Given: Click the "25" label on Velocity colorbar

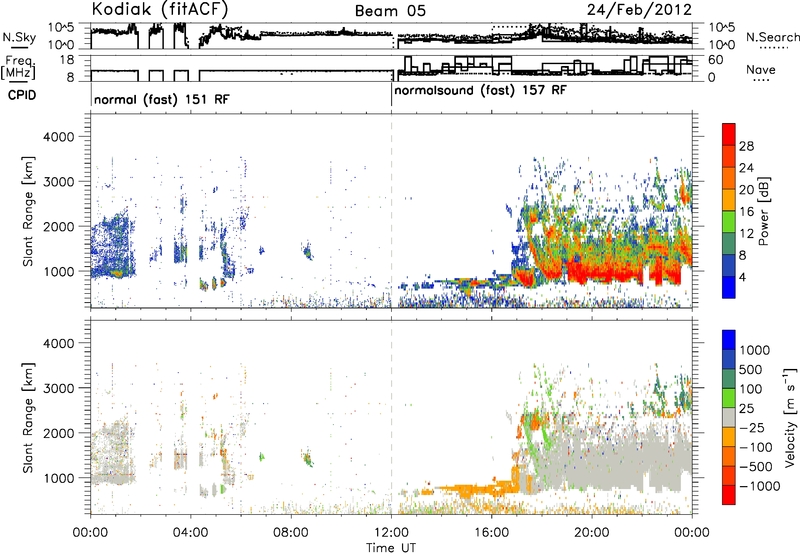Looking at the screenshot, I should [746, 408].
